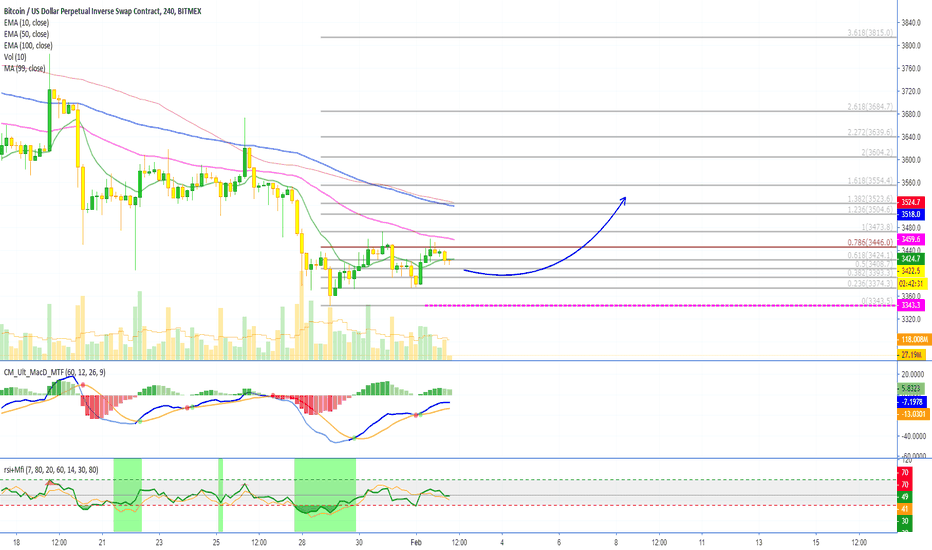
Task: Click the green 3424.7 price label
Action: (911, 259)
